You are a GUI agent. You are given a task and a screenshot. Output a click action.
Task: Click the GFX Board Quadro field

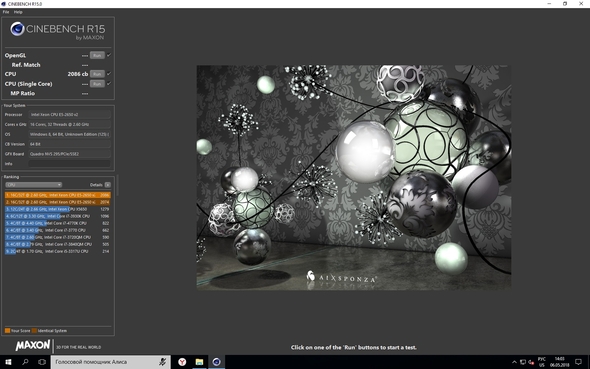point(70,154)
